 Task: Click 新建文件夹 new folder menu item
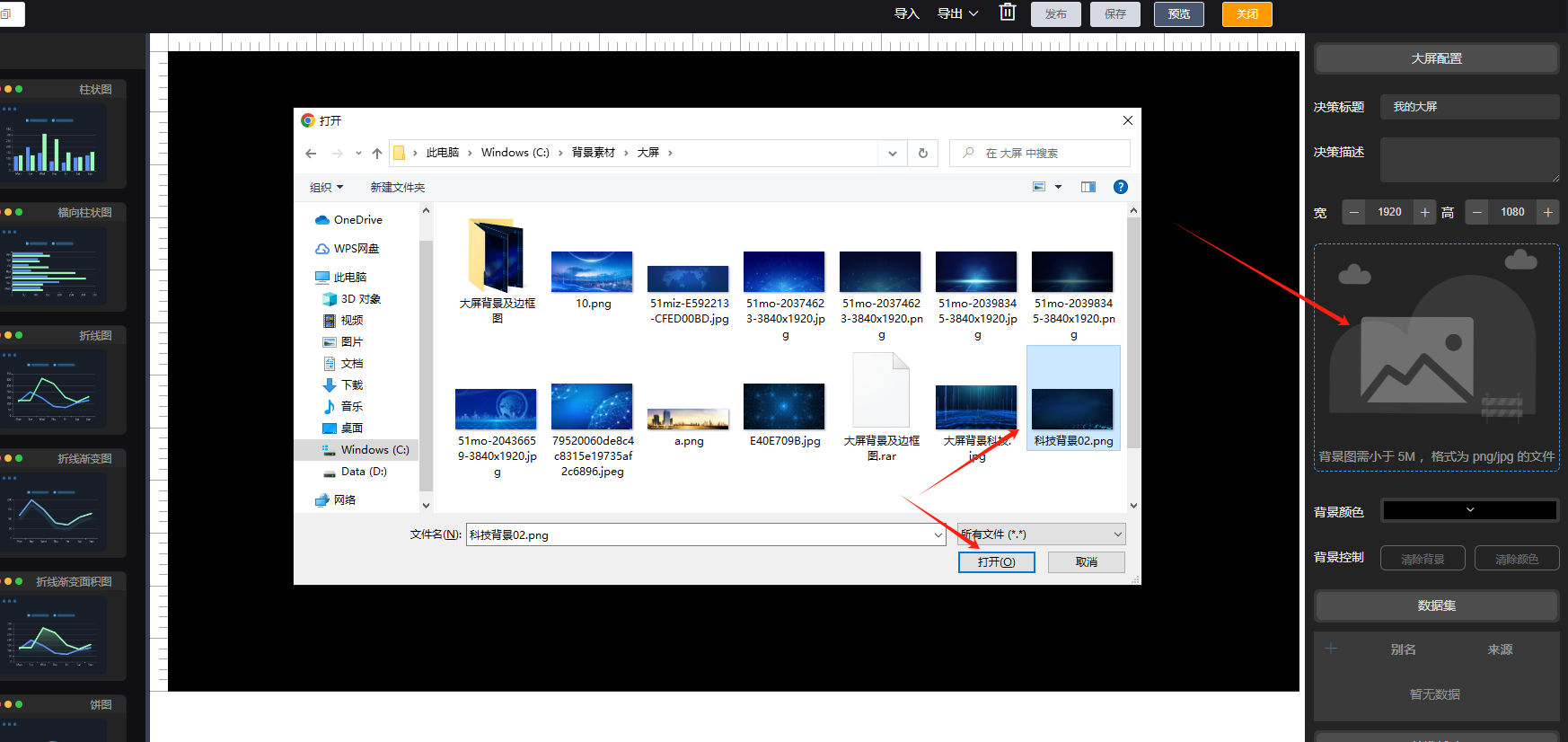pos(397,187)
